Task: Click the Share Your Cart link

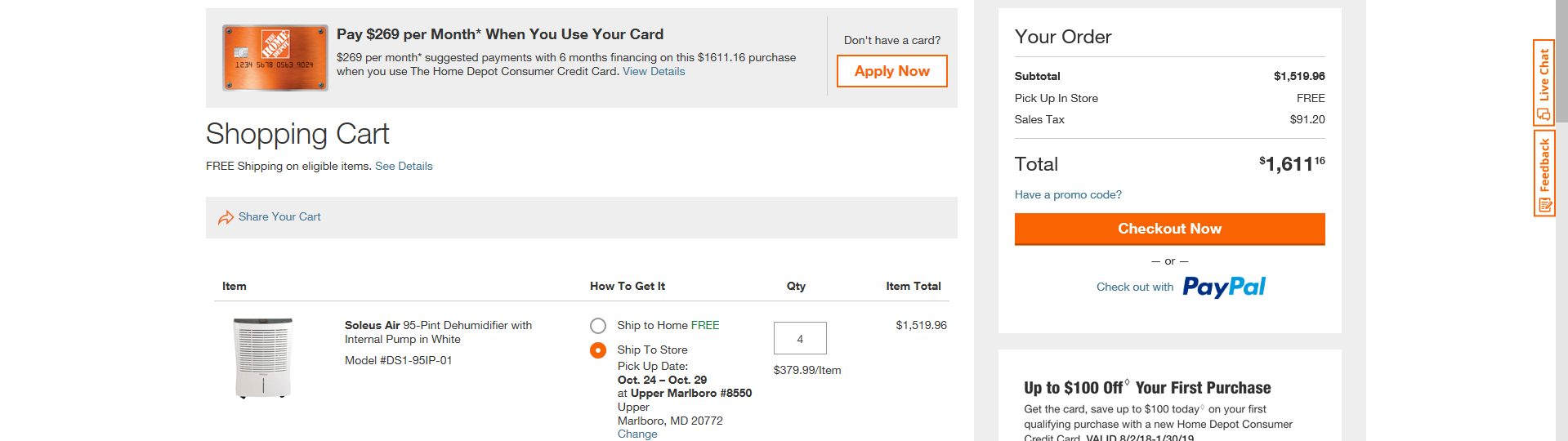Action: pyautogui.click(x=279, y=216)
